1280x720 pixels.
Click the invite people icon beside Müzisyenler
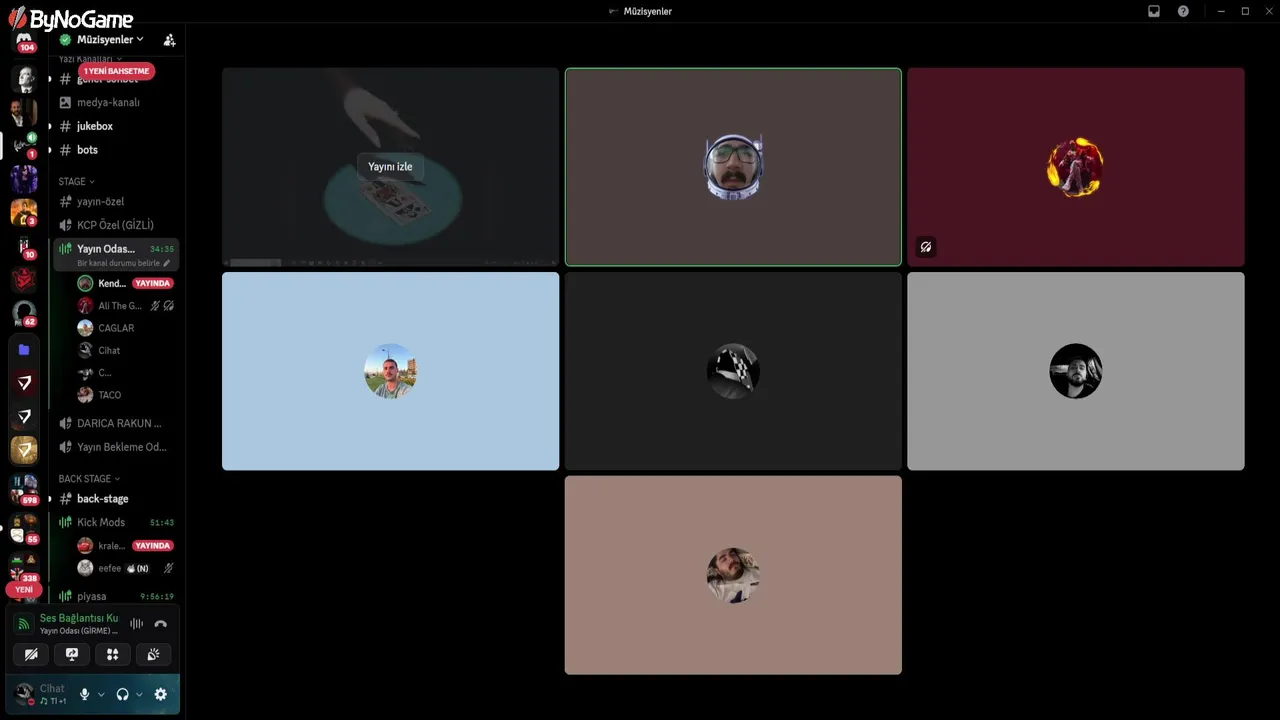click(169, 40)
